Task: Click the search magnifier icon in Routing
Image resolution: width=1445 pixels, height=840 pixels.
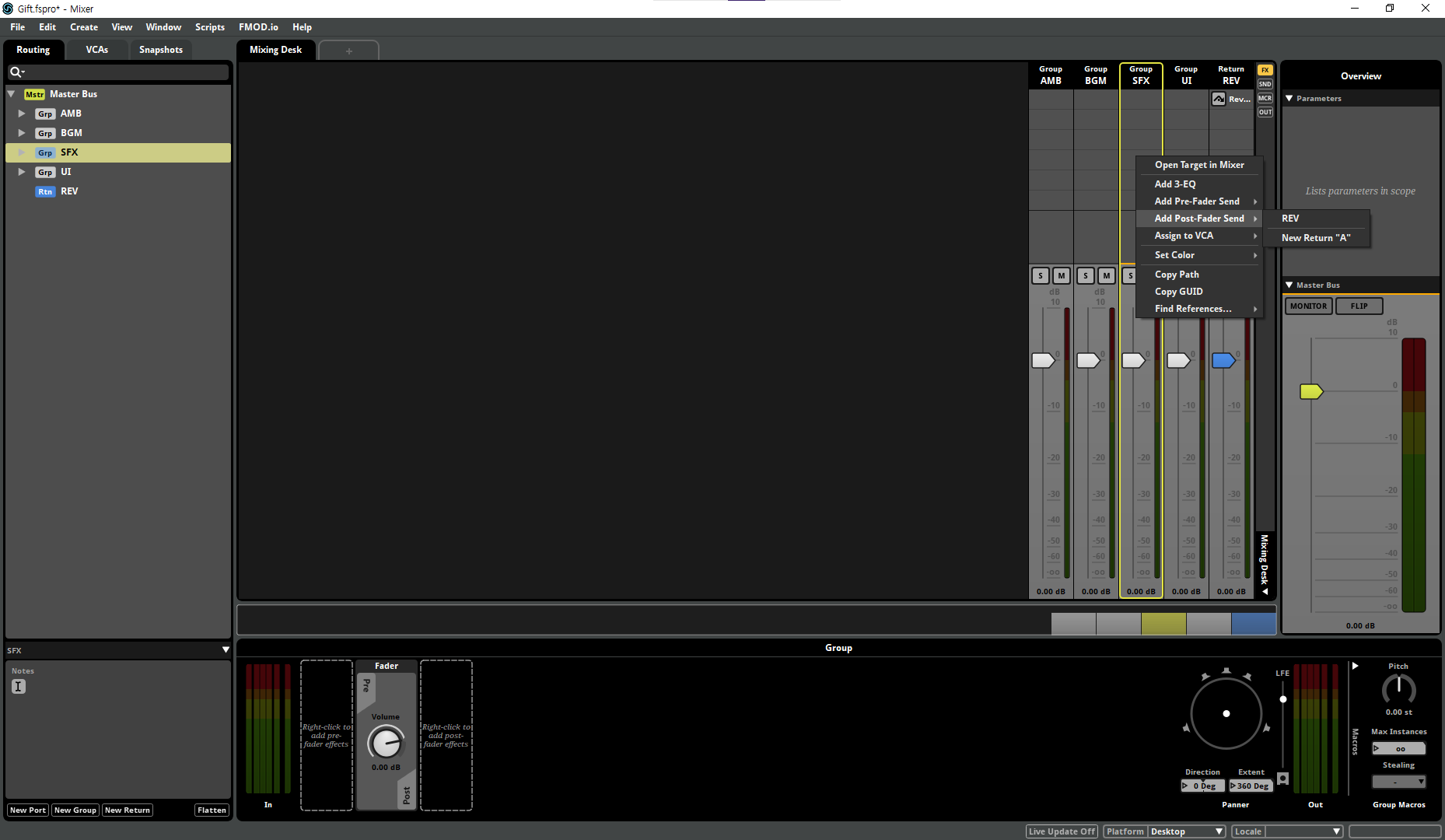Action: click(x=15, y=72)
